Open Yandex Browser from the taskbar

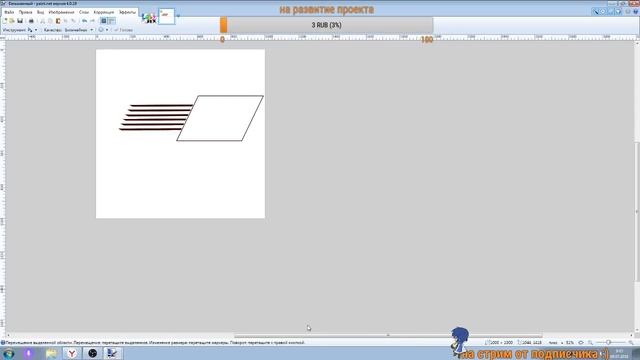pos(72,353)
